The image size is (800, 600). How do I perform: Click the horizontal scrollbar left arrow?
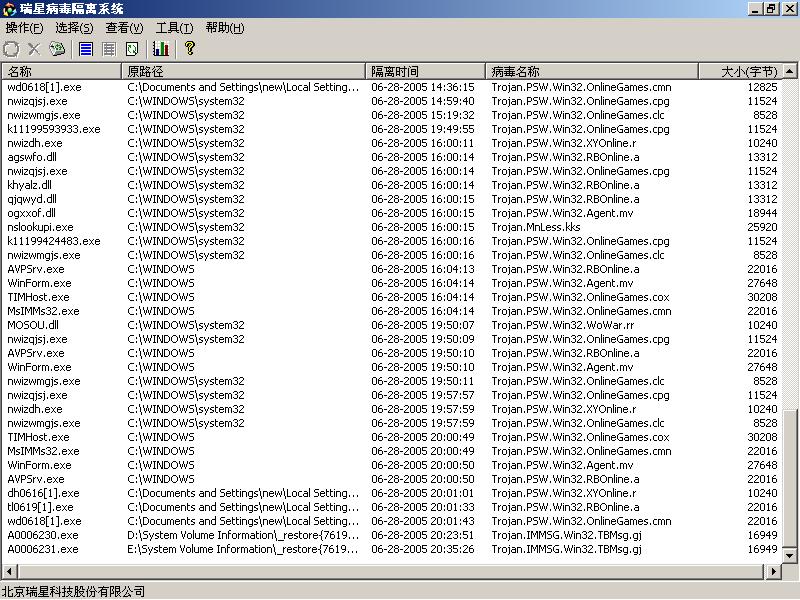coord(10,571)
